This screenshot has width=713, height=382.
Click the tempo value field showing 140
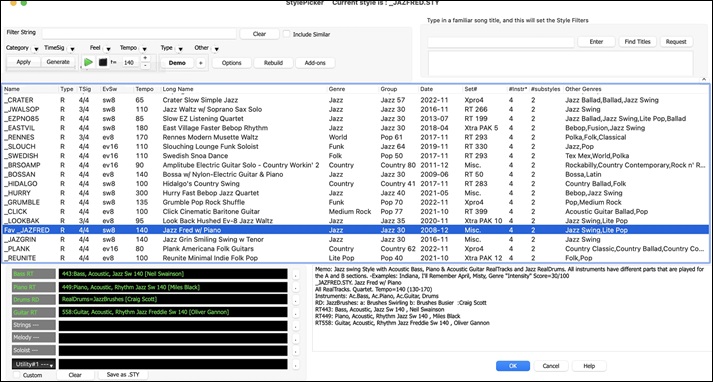[129, 63]
